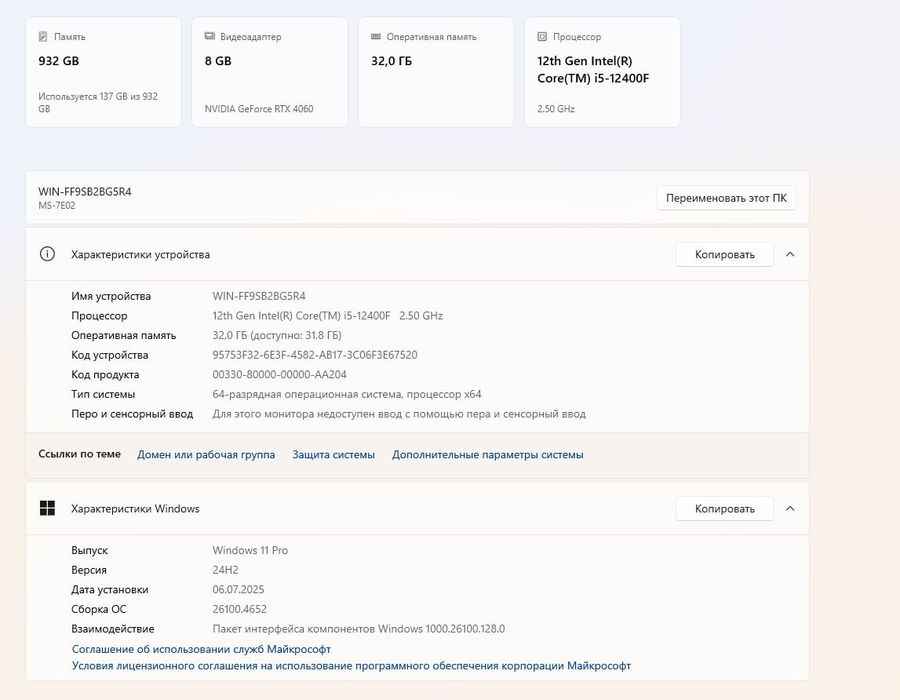Open Домен или рабочая группа link
The height and width of the screenshot is (700, 900).
click(x=206, y=454)
